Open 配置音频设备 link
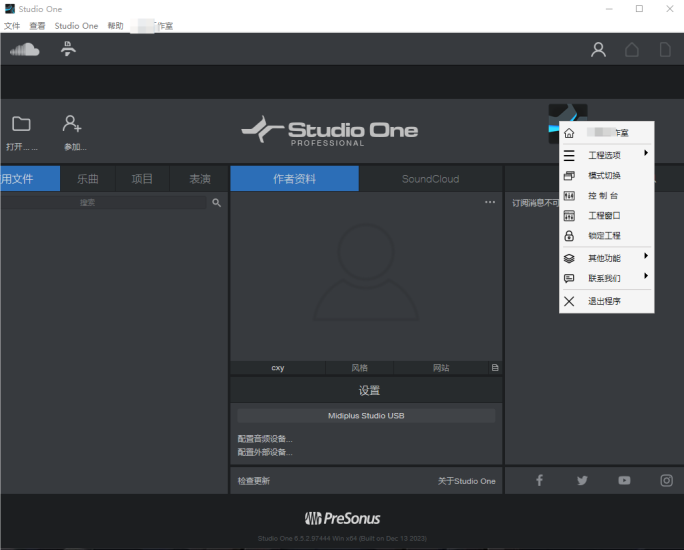This screenshot has height=550, width=684. pyautogui.click(x=265, y=439)
